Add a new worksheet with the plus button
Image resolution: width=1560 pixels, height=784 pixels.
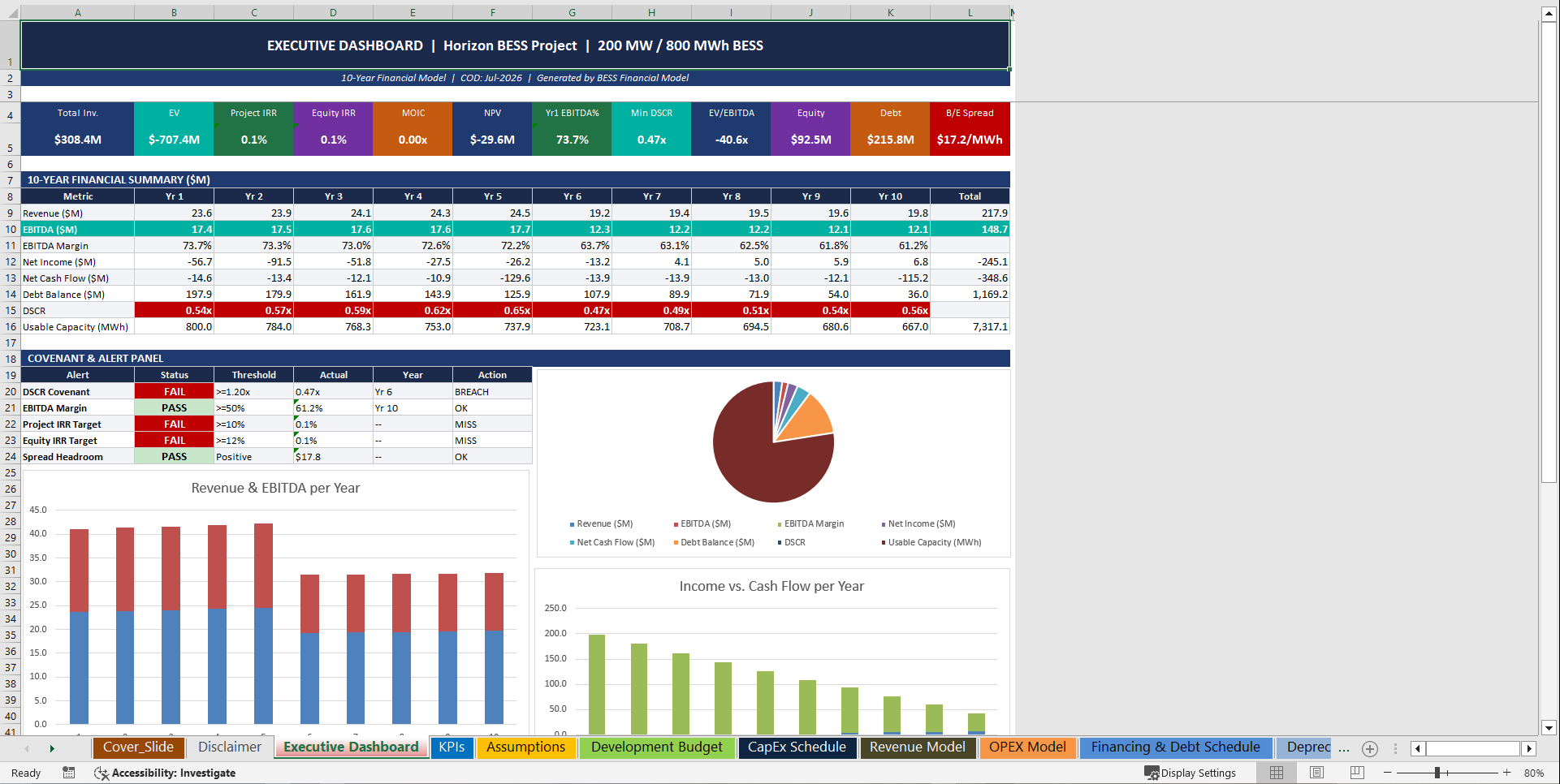(1371, 749)
